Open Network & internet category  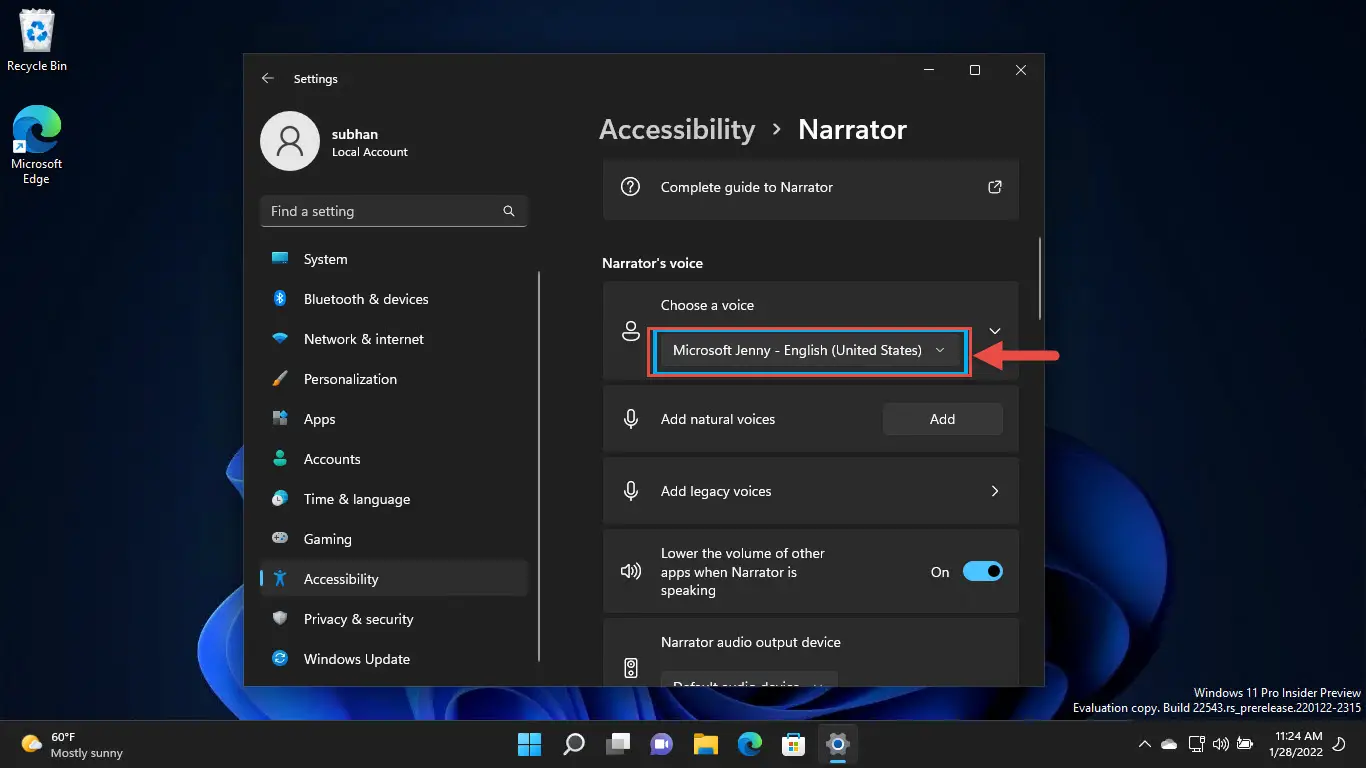(x=394, y=339)
